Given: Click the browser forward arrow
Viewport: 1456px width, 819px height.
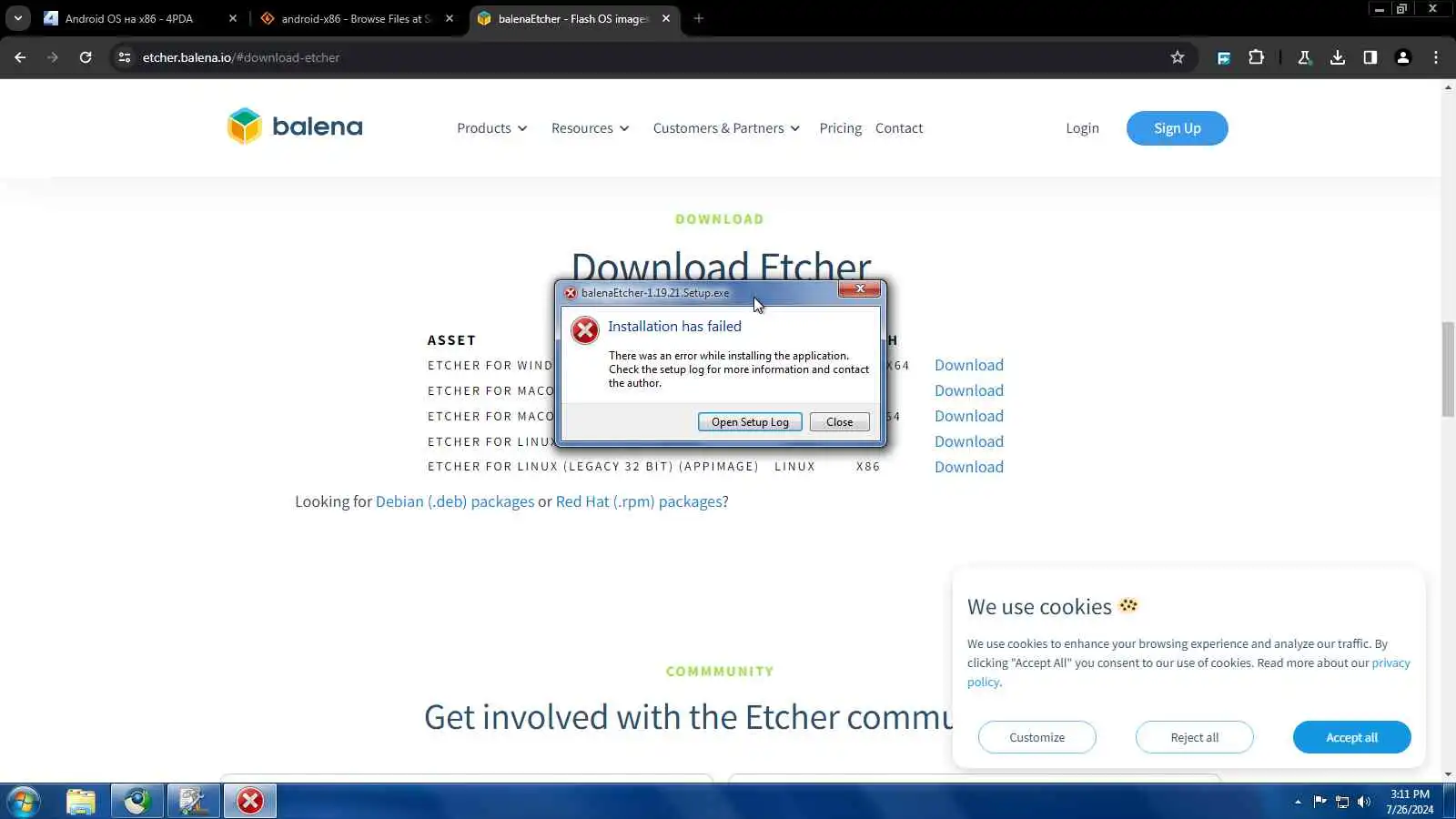Looking at the screenshot, I should click(53, 57).
